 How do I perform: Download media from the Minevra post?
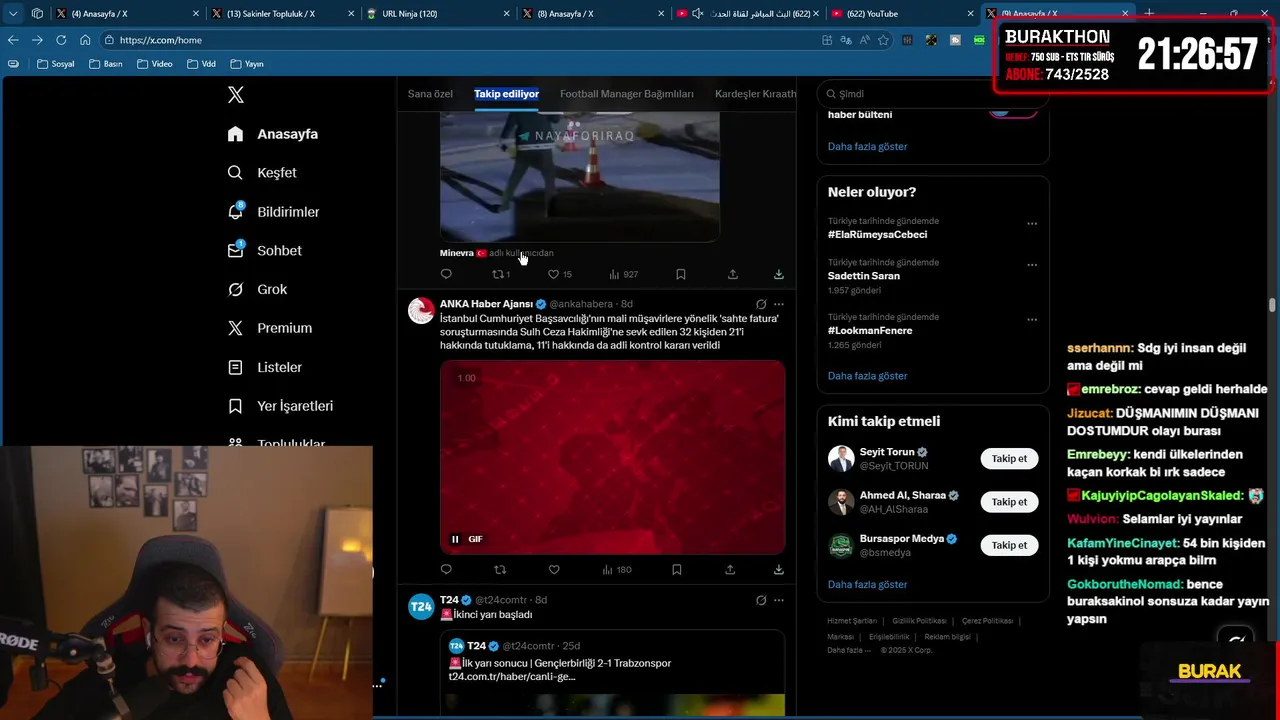pyautogui.click(x=778, y=274)
